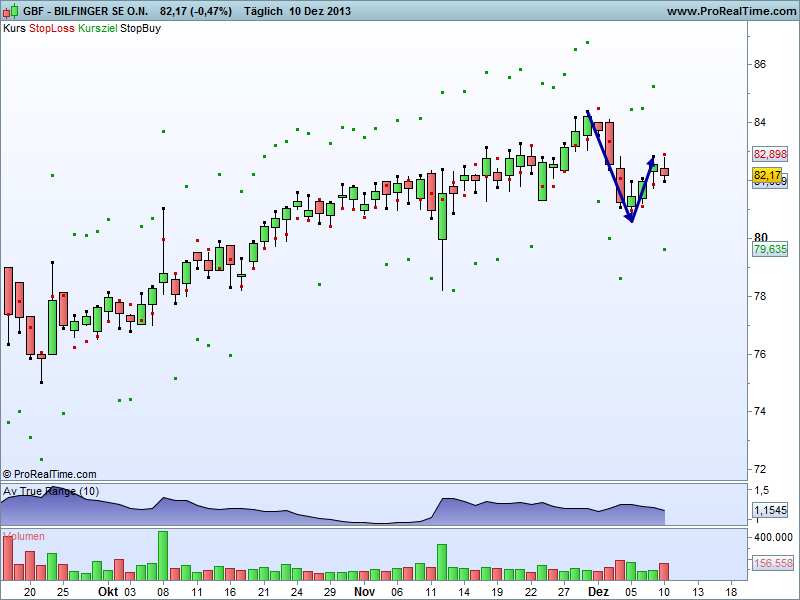Click the 18 date label on time axis

click(731, 592)
